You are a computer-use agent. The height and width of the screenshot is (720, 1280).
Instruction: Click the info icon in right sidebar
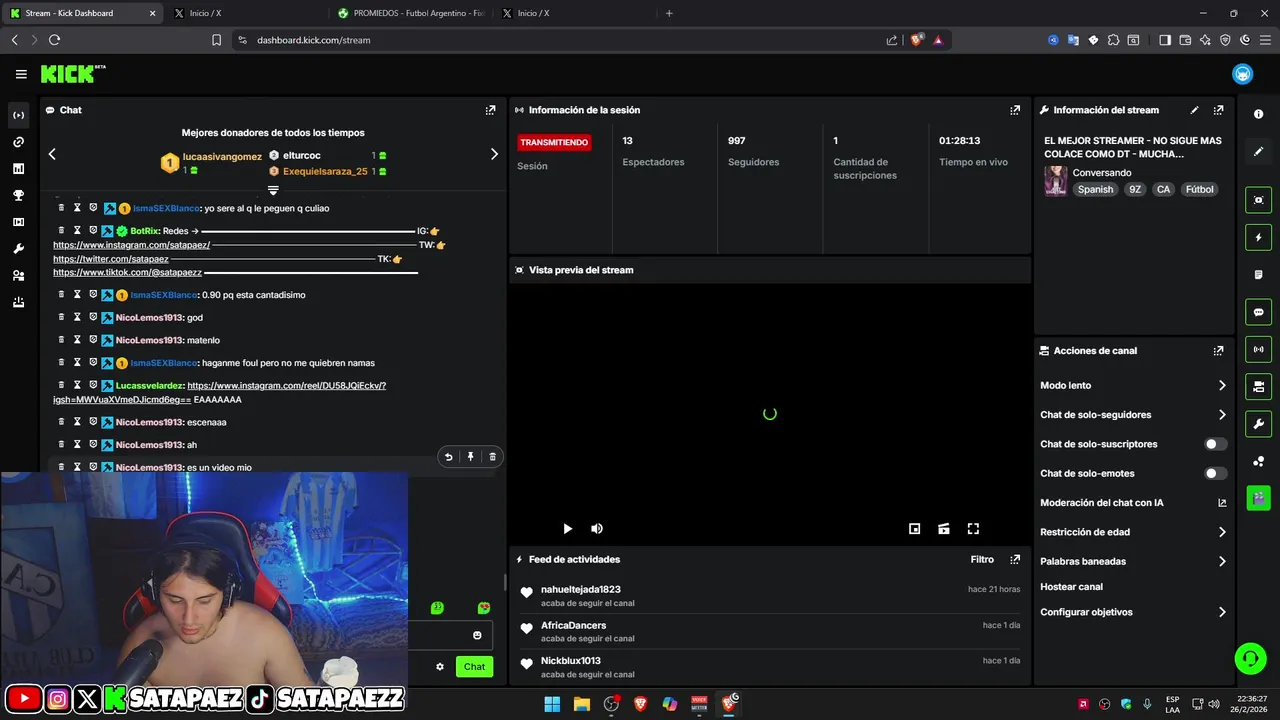click(1258, 115)
